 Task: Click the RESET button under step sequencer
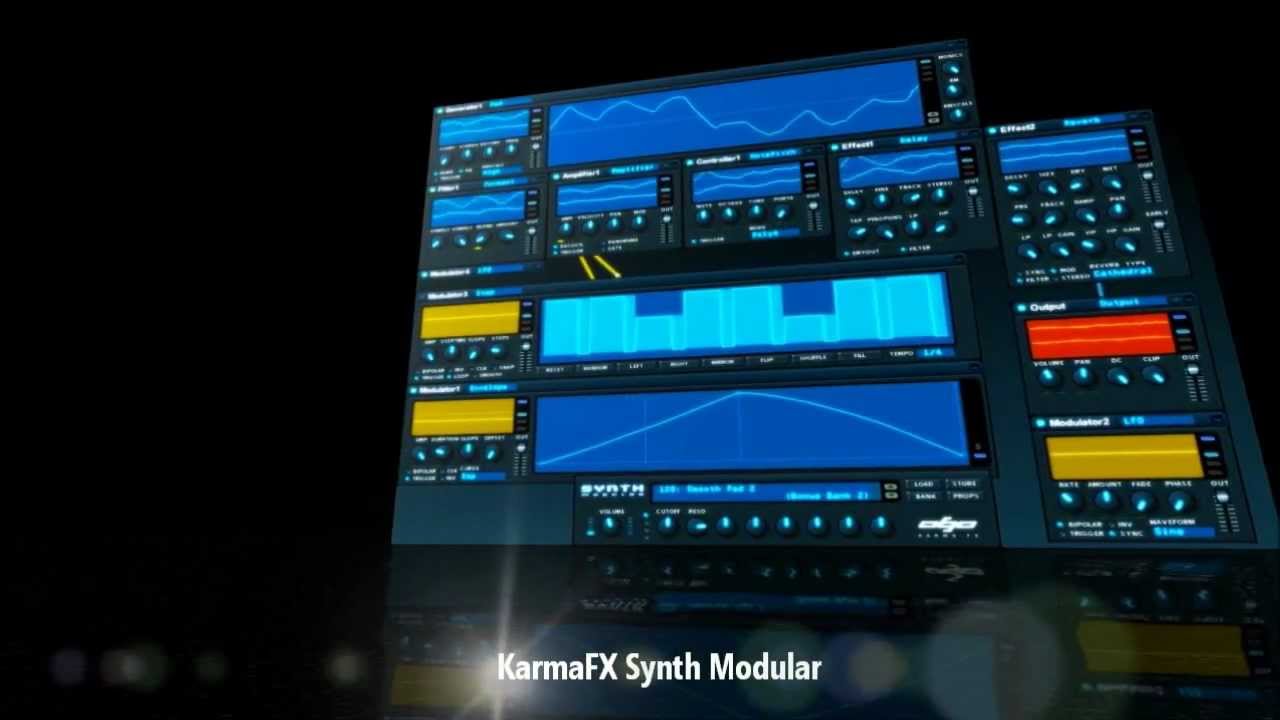(x=554, y=369)
